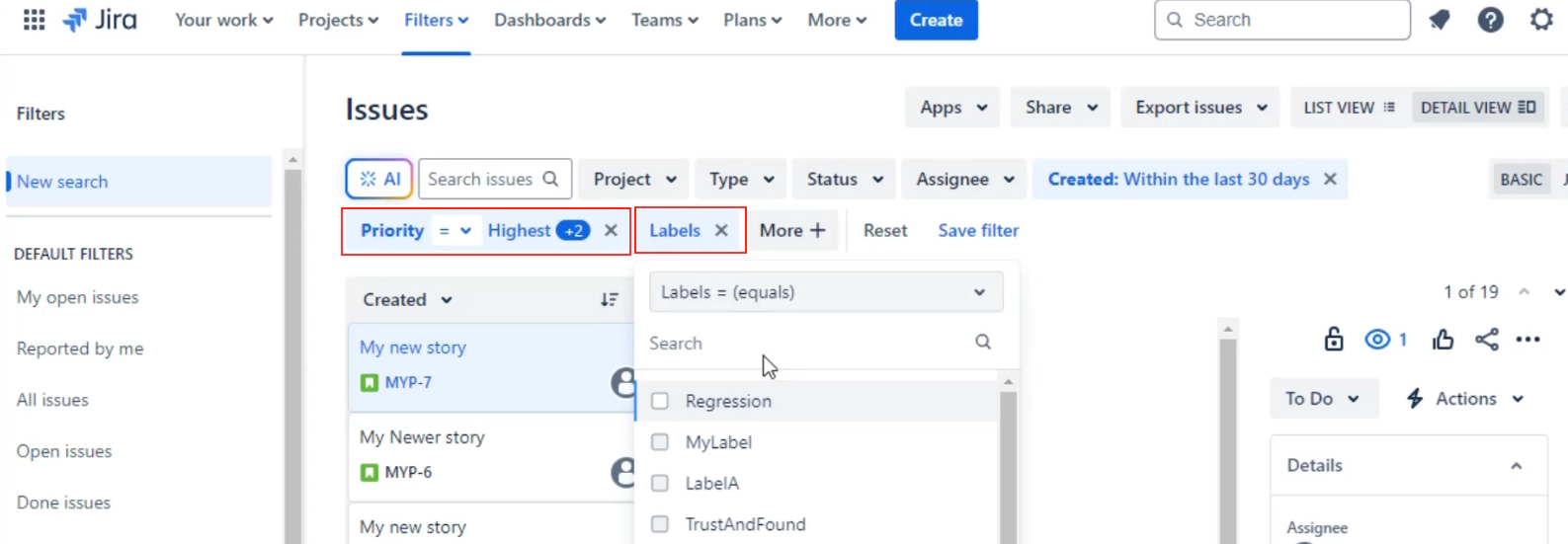Click Reset filters

(x=885, y=230)
